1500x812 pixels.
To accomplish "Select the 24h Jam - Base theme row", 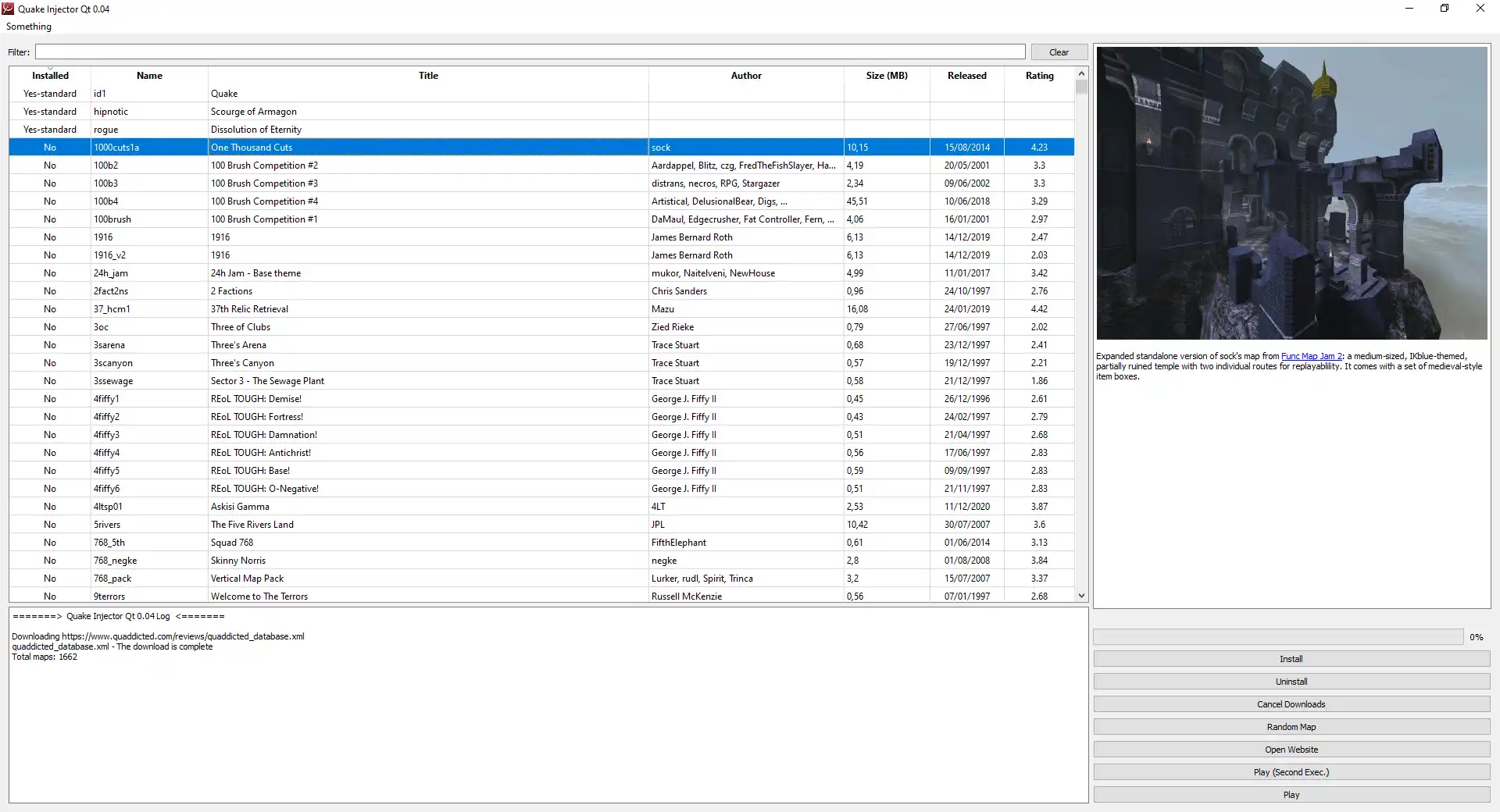I will [x=541, y=273].
